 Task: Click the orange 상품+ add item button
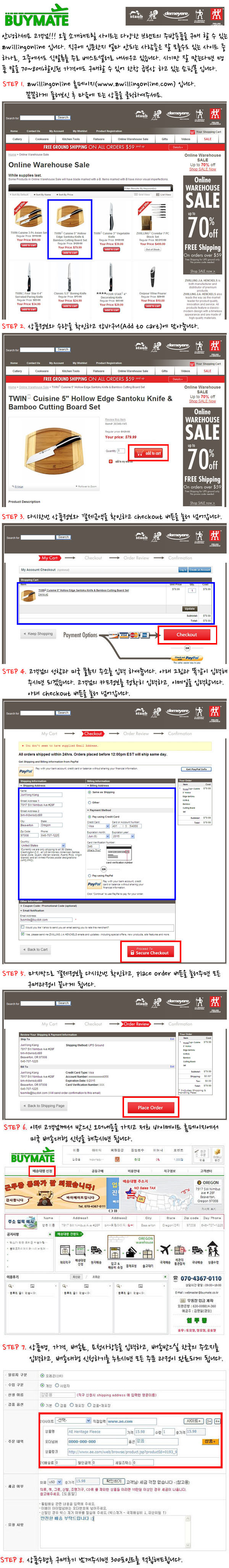[x=210, y=1441]
